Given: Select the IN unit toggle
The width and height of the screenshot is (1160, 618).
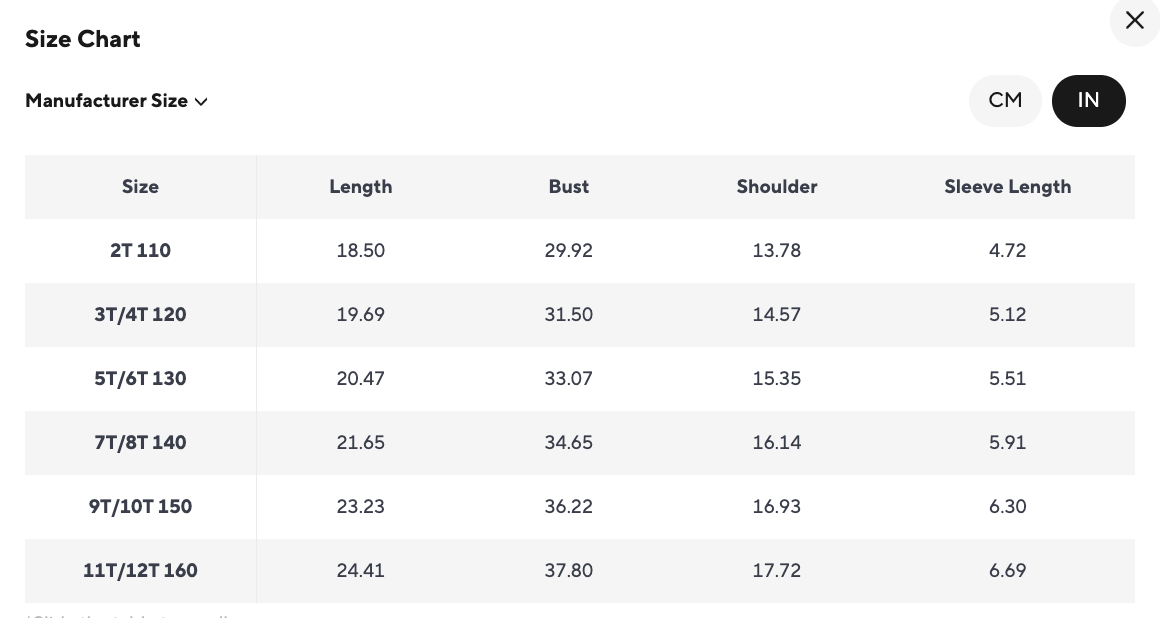Looking at the screenshot, I should click(x=1088, y=100).
